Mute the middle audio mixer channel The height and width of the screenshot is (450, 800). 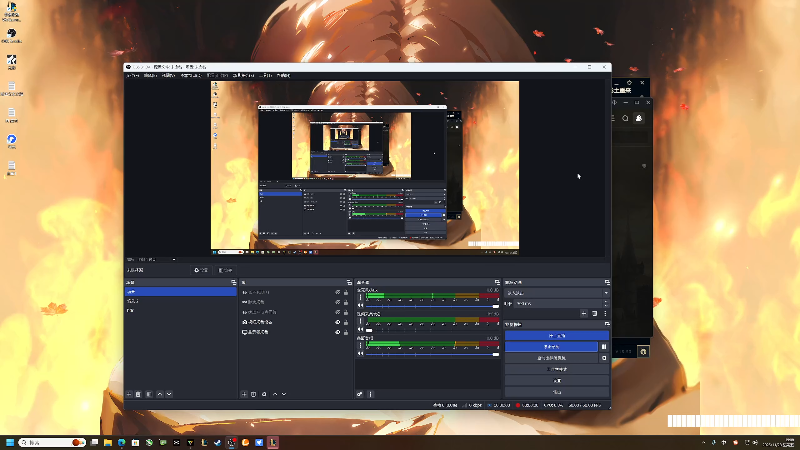click(x=361, y=330)
